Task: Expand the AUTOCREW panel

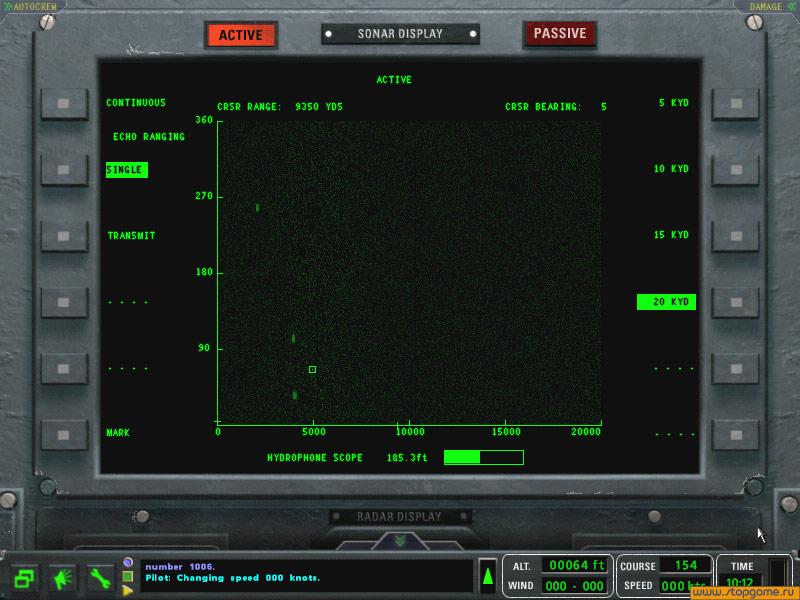Action: 32,6
